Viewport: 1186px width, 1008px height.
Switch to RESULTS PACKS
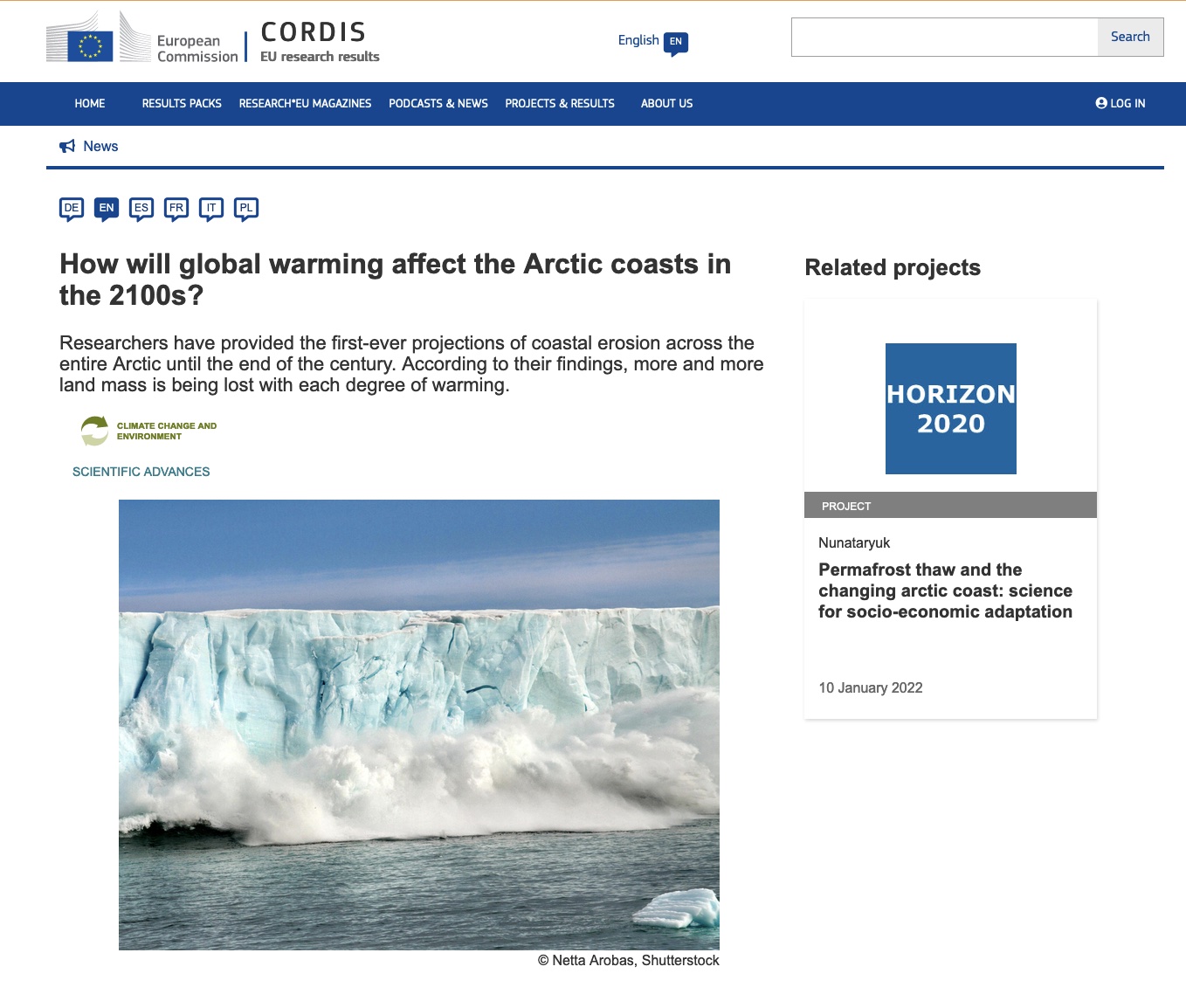(x=181, y=103)
